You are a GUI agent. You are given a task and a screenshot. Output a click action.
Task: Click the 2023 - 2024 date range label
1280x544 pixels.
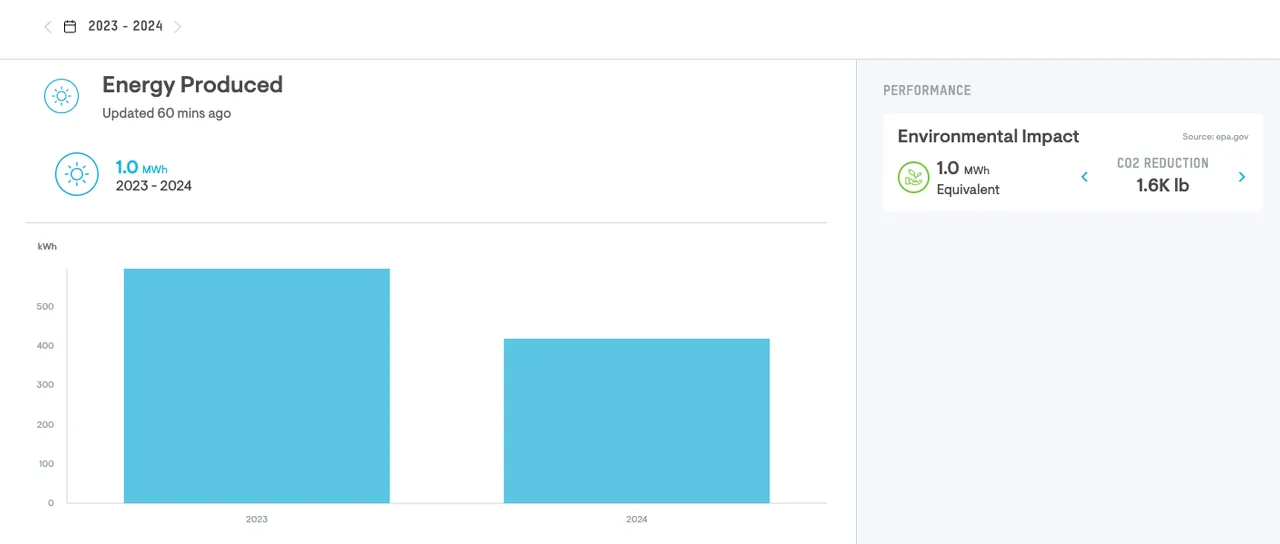[125, 26]
